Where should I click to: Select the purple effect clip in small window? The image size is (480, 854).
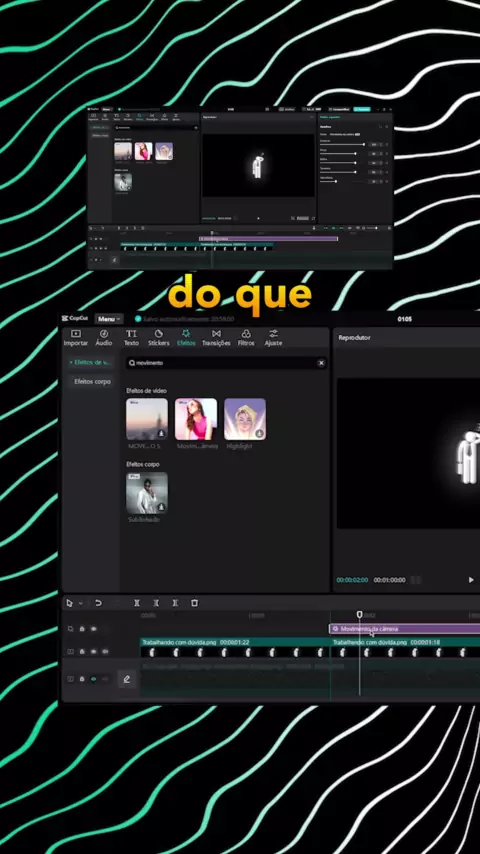coord(268,239)
